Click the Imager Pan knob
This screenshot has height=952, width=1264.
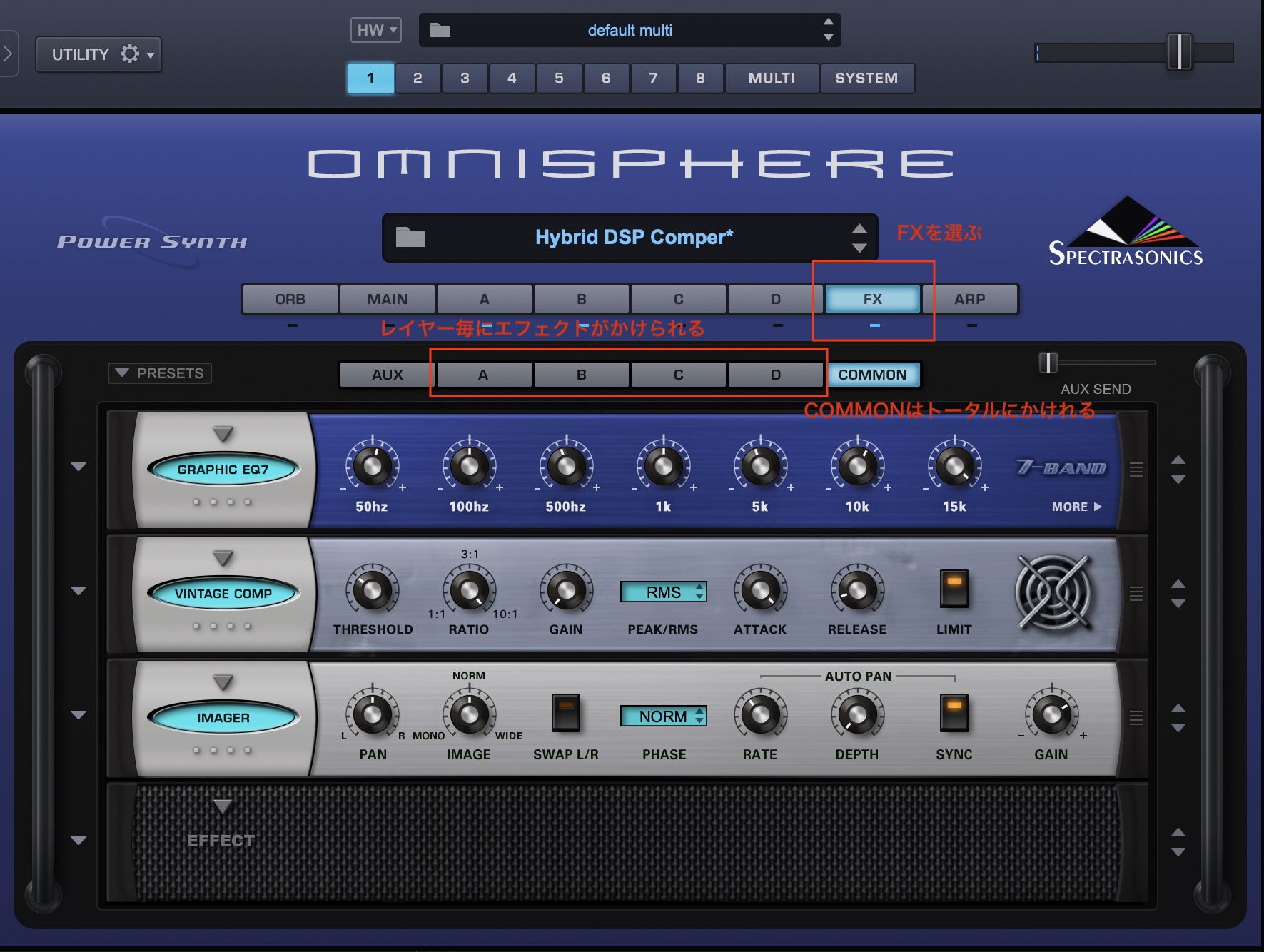pyautogui.click(x=372, y=714)
